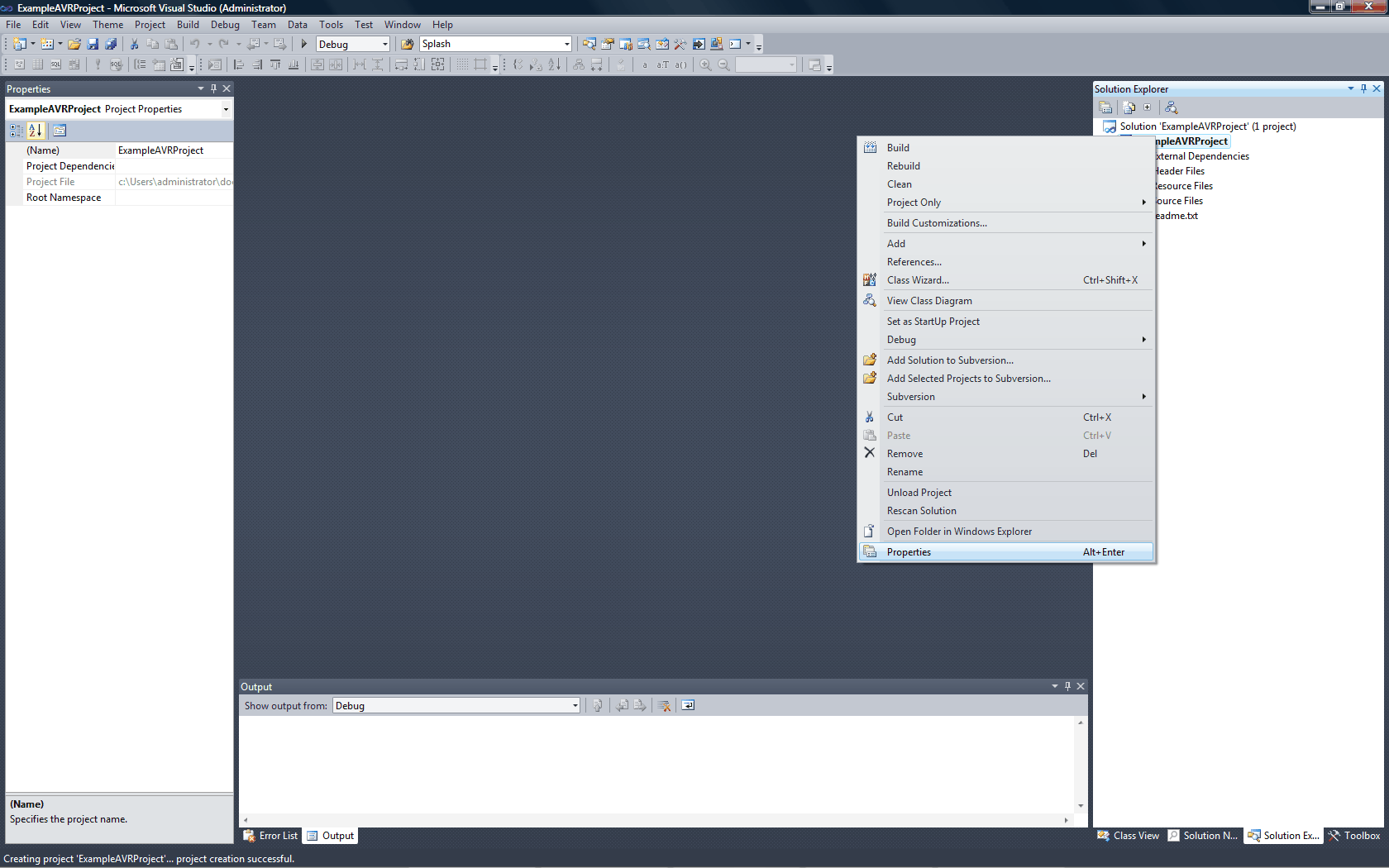1389x868 pixels.
Task: Open the 'Show output from' dropdown
Action: [574, 705]
